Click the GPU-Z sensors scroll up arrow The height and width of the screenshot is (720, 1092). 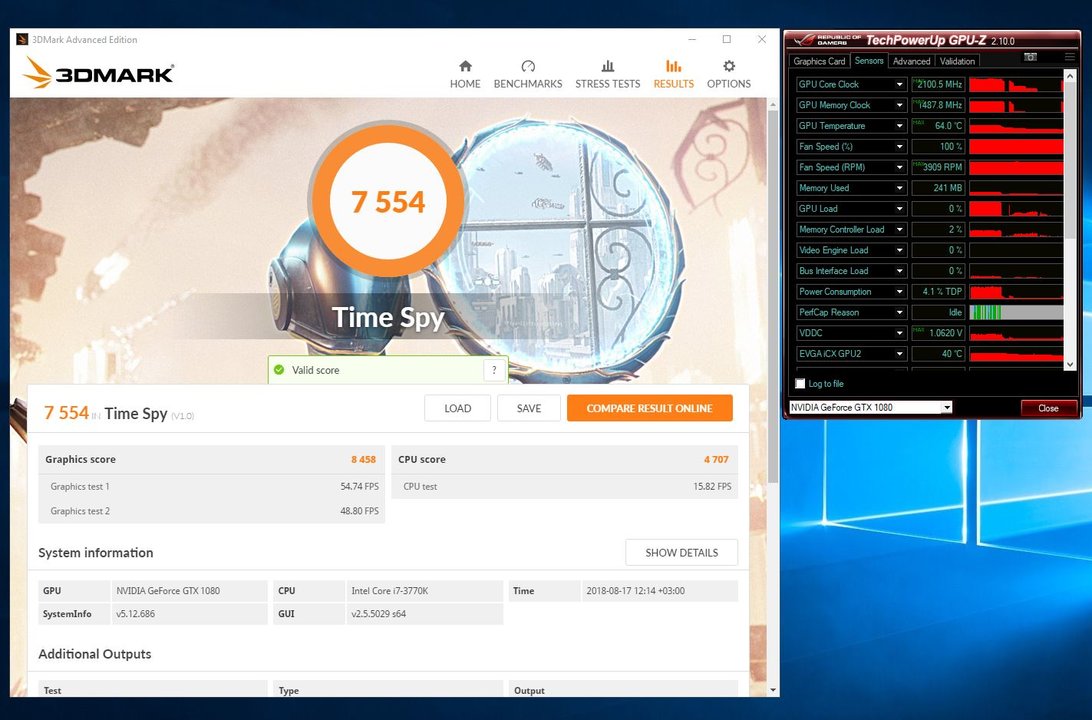click(x=1070, y=75)
